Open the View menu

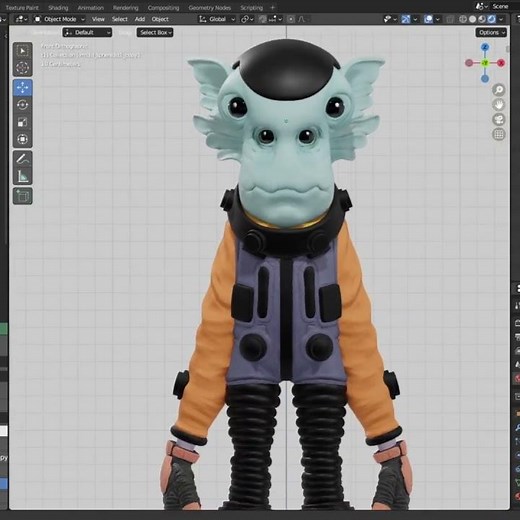click(x=98, y=19)
